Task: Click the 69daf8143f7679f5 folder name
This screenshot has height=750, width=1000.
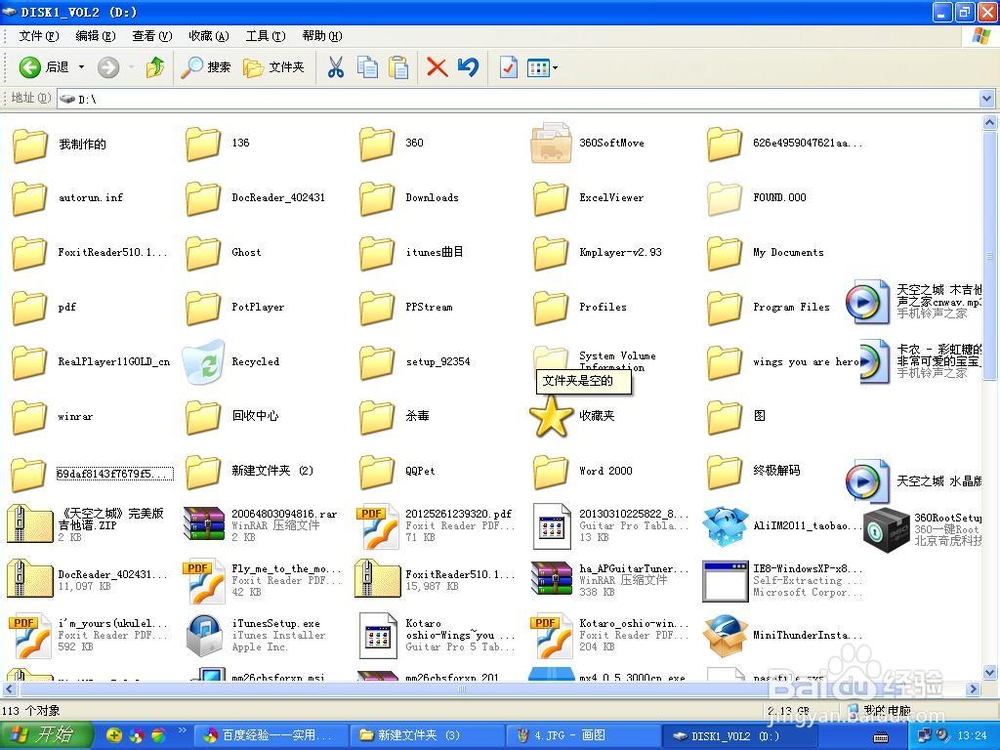Action: [x=114, y=474]
